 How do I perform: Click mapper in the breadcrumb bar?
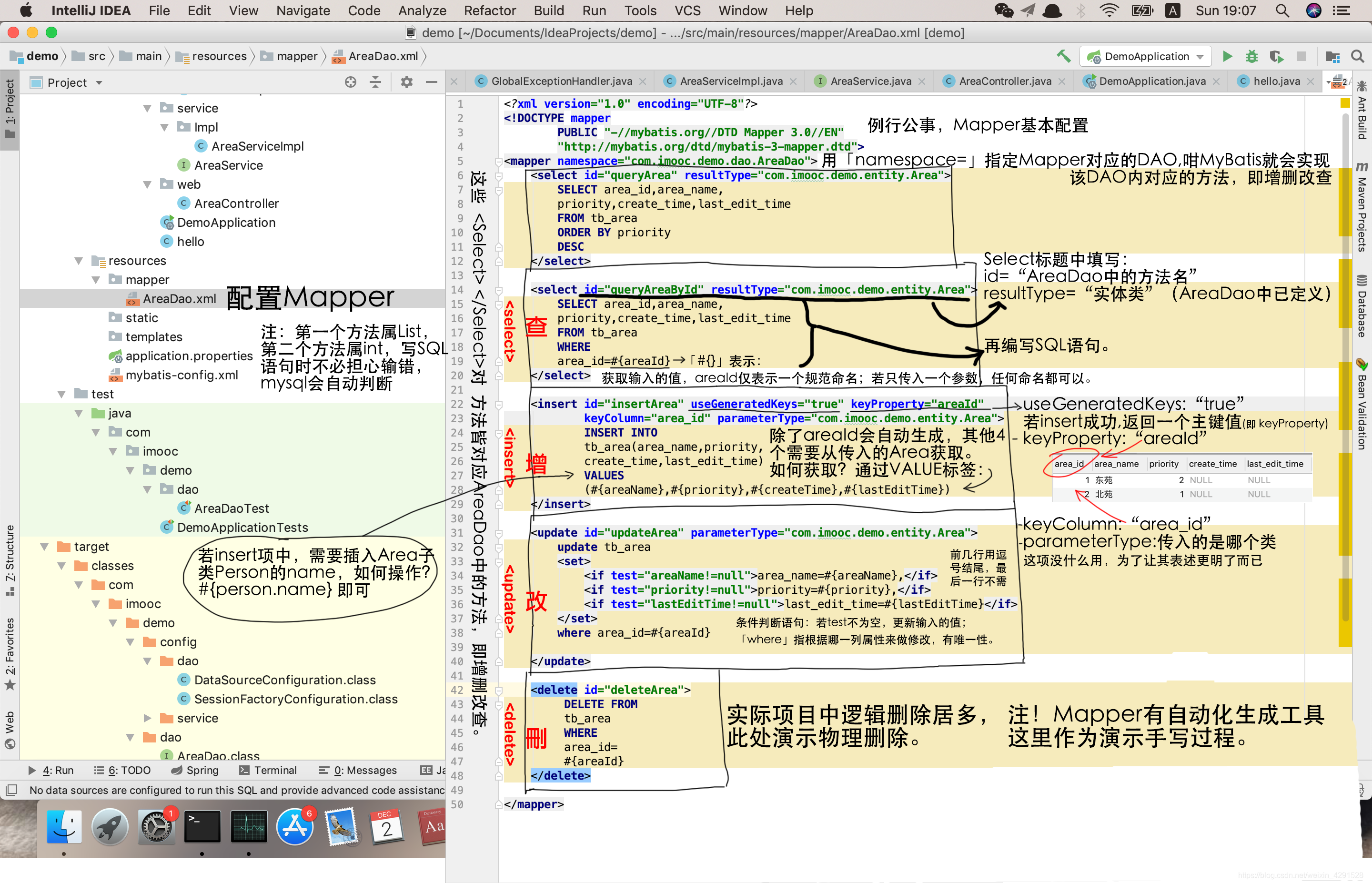click(289, 56)
